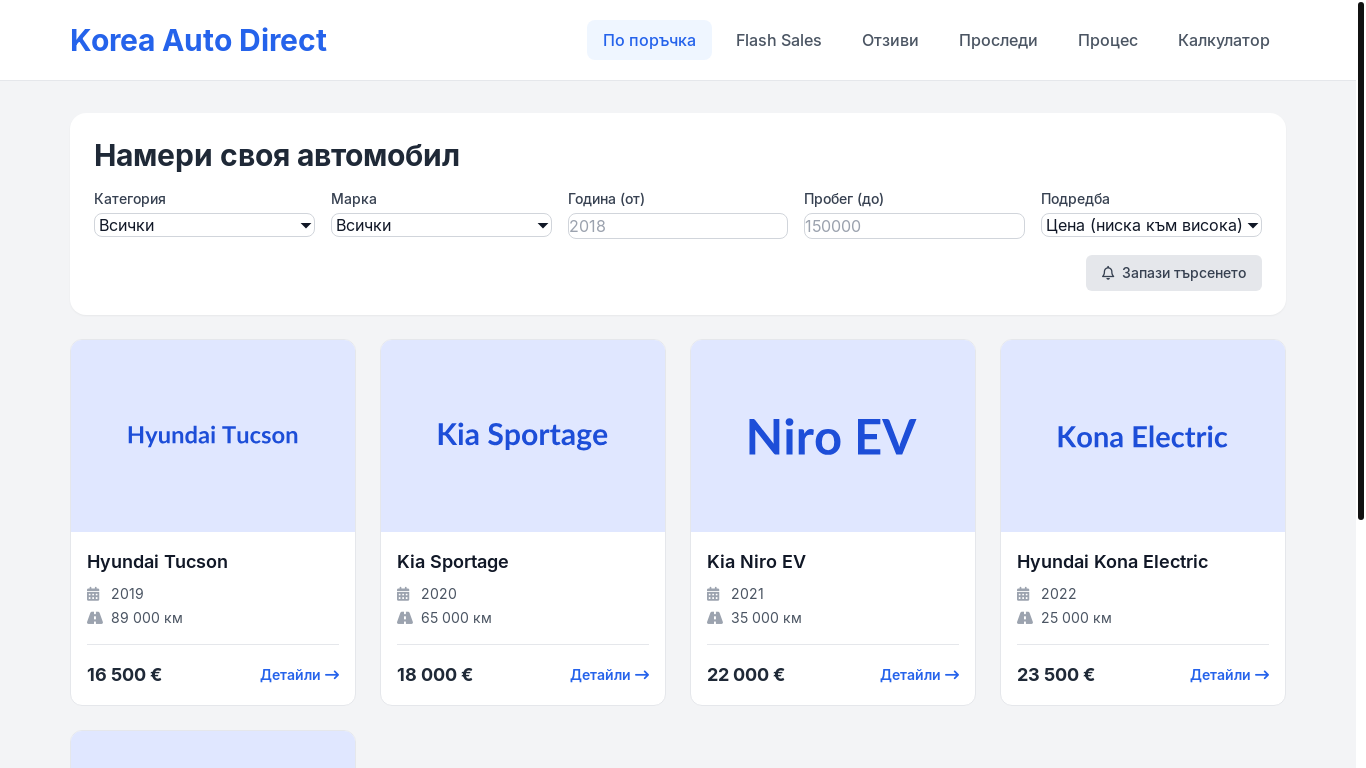Click the calendar icon on Kia Niro EV card

713,594
